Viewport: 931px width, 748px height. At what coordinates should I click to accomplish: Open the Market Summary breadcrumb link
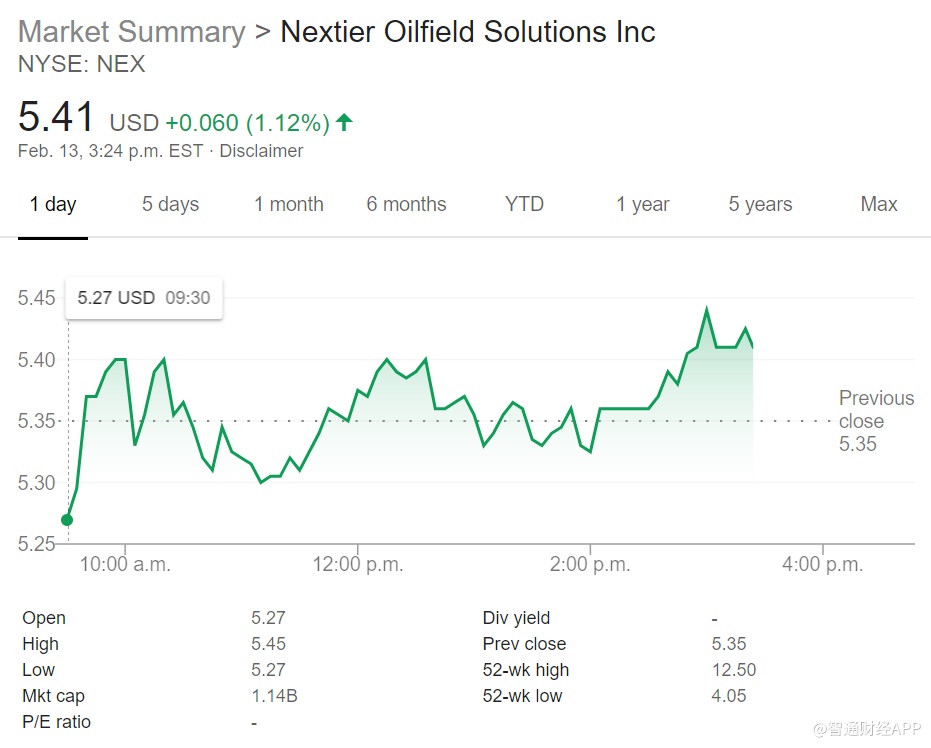pos(131,31)
